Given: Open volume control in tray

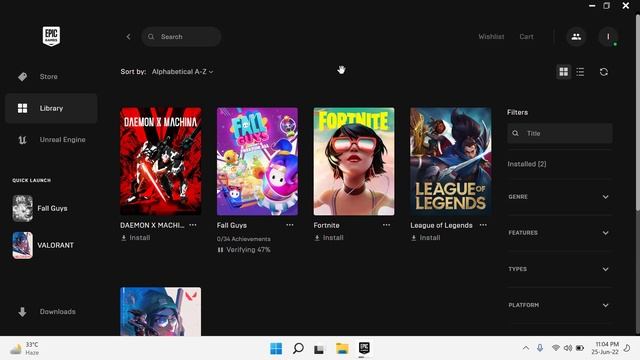Looking at the screenshot, I should 568,348.
